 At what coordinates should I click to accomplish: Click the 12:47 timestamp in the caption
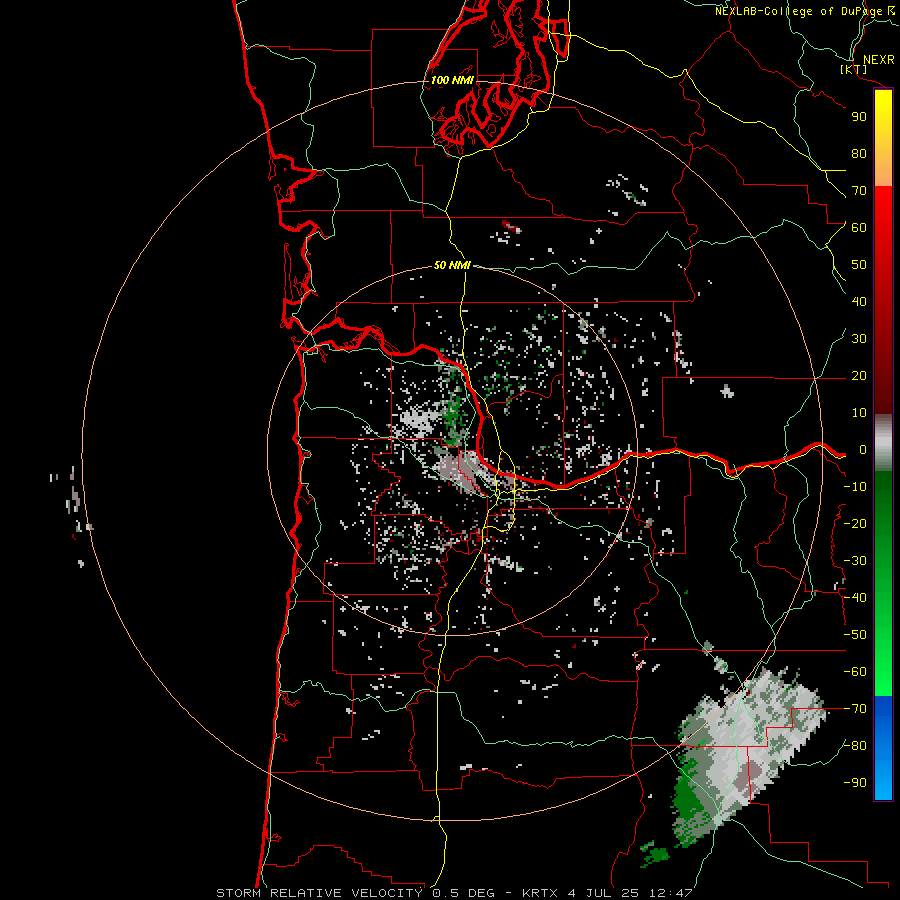point(671,893)
